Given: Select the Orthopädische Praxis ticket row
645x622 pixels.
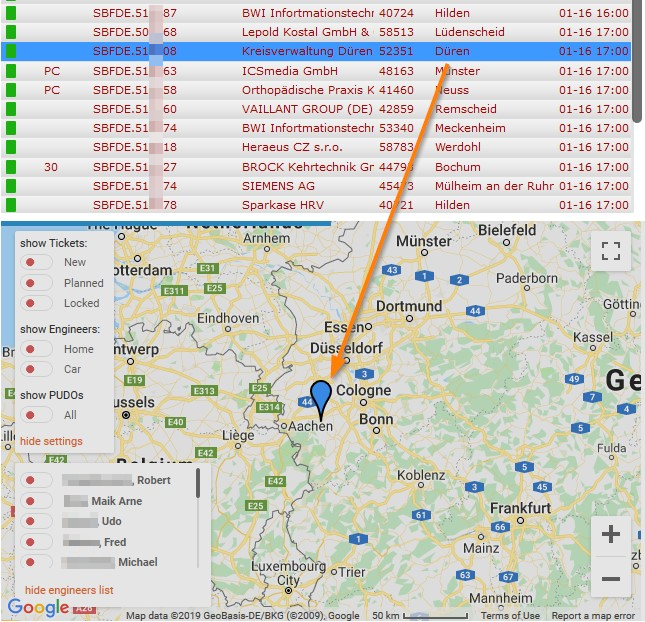Looking at the screenshot, I should point(316,90).
